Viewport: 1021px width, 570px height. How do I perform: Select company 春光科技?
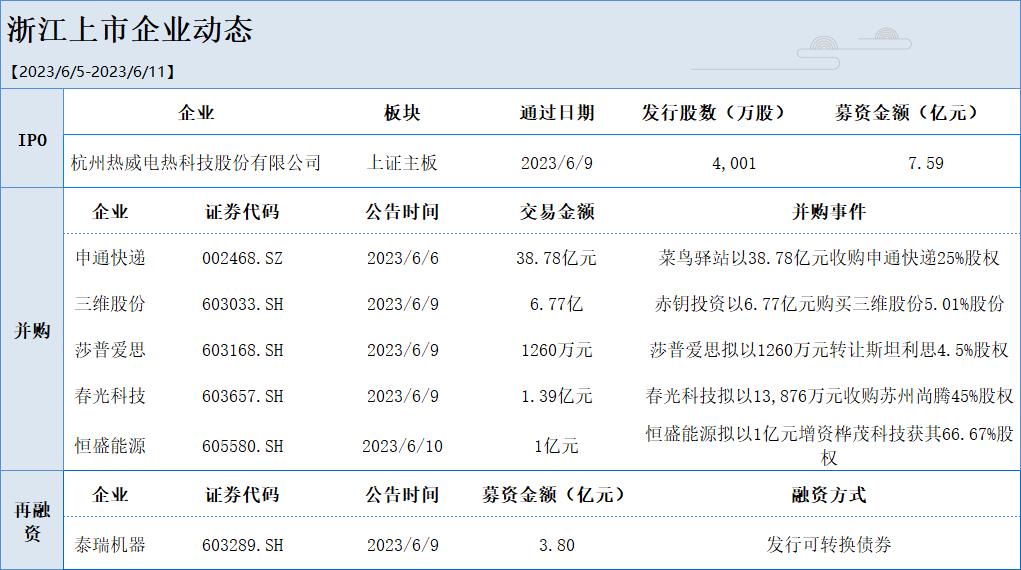(x=110, y=395)
